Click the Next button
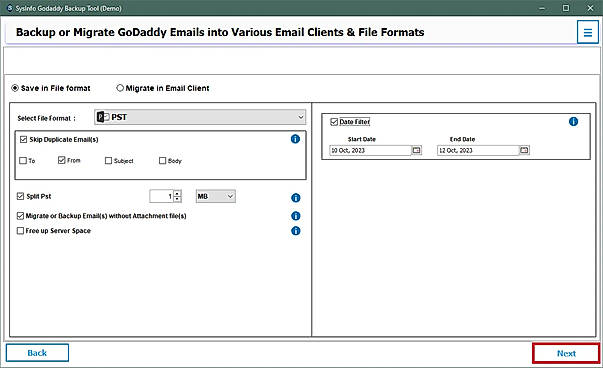The image size is (603, 368). click(x=566, y=353)
